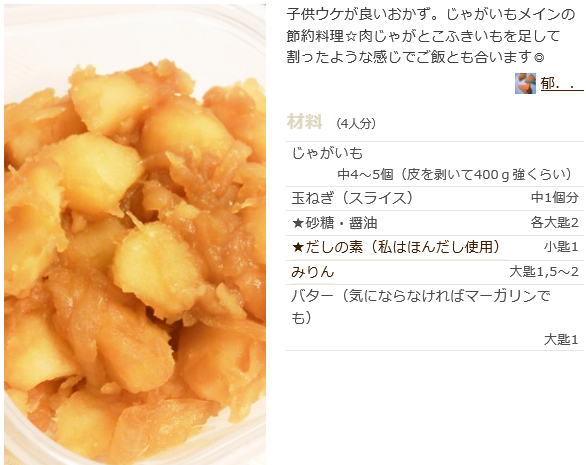Click the recipe description starting 子供ウケ
The image size is (586, 465).
click(431, 36)
